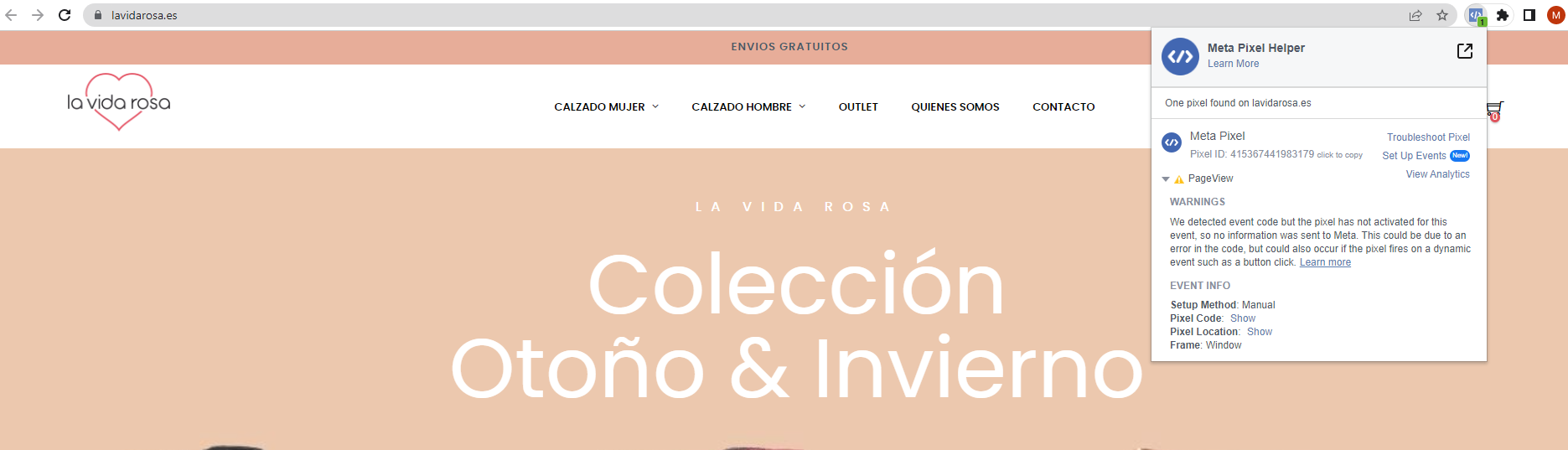This screenshot has height=450, width=1568.
Task: Open the shopping cart icon
Action: 1494,110
